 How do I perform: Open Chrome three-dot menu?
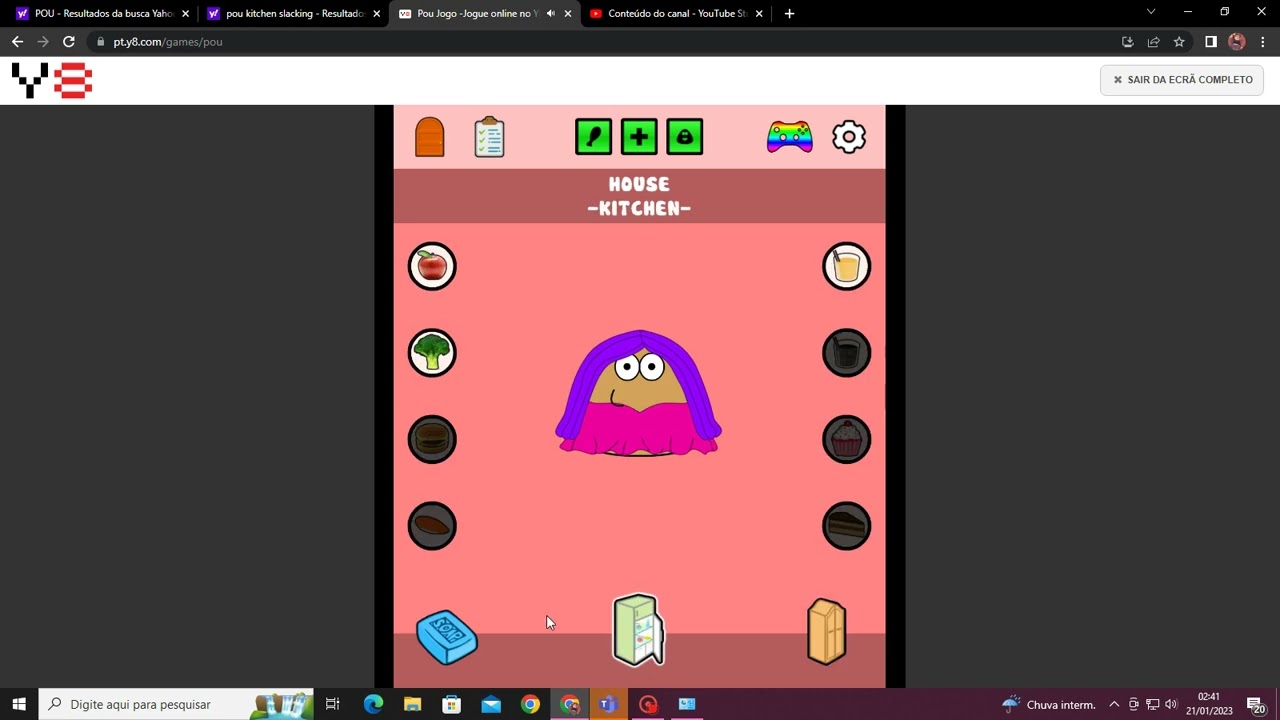coord(1263,42)
